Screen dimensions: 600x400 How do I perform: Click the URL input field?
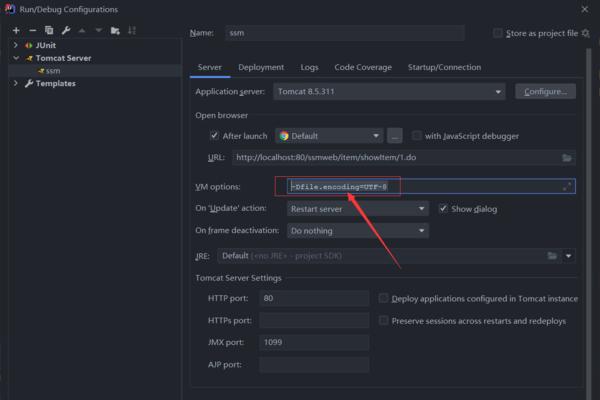[x=404, y=158]
